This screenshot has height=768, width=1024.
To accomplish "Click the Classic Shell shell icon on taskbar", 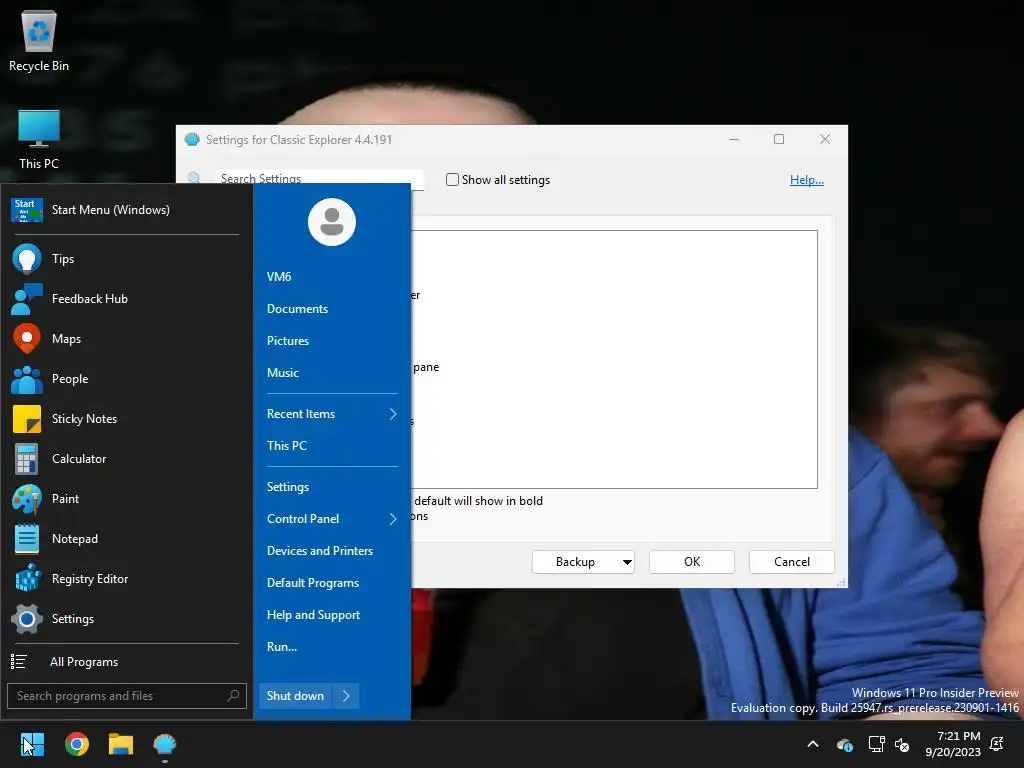I will (x=165, y=744).
